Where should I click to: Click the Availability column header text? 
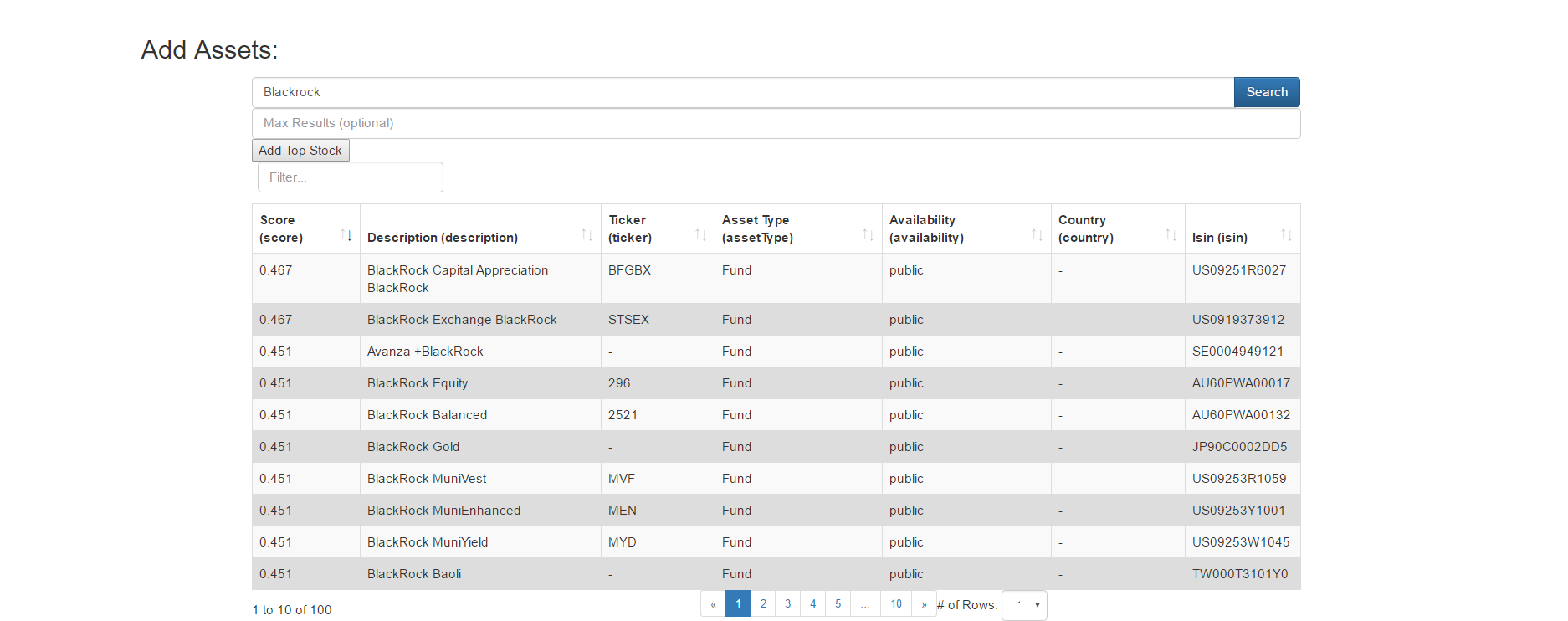[x=926, y=228]
